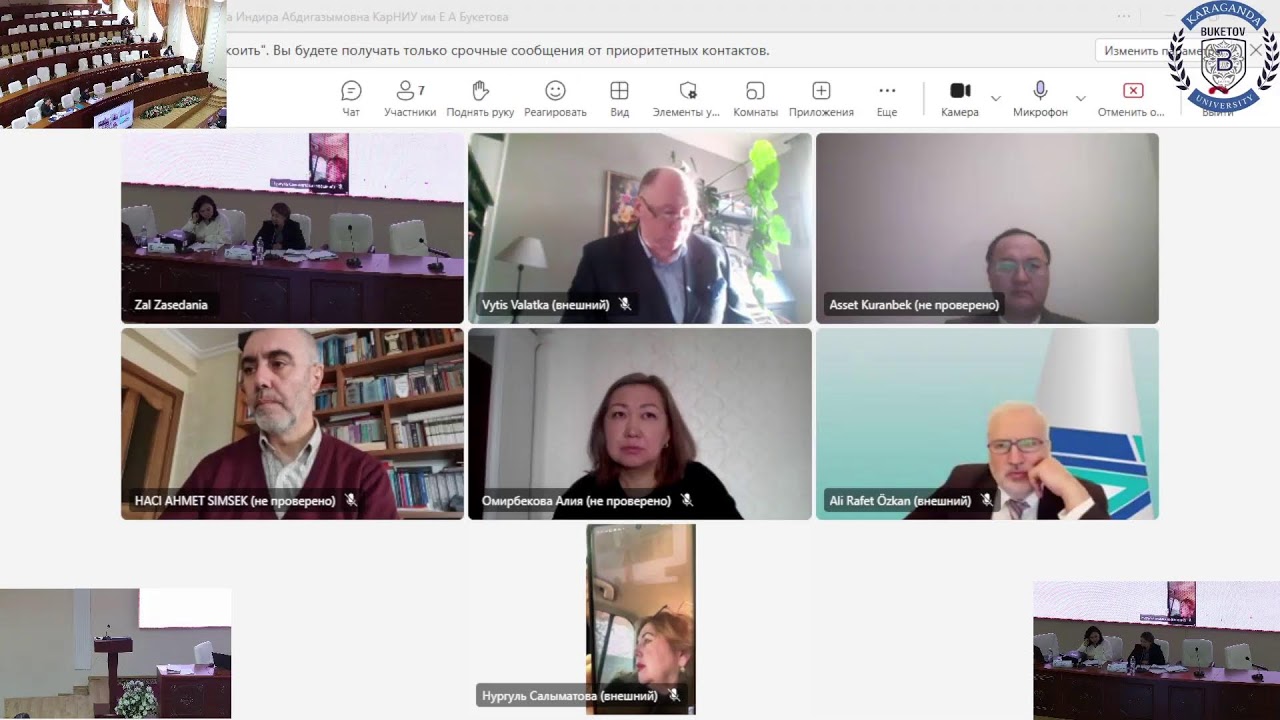
Task: Open the Комнаты breakout rooms
Action: [x=755, y=98]
